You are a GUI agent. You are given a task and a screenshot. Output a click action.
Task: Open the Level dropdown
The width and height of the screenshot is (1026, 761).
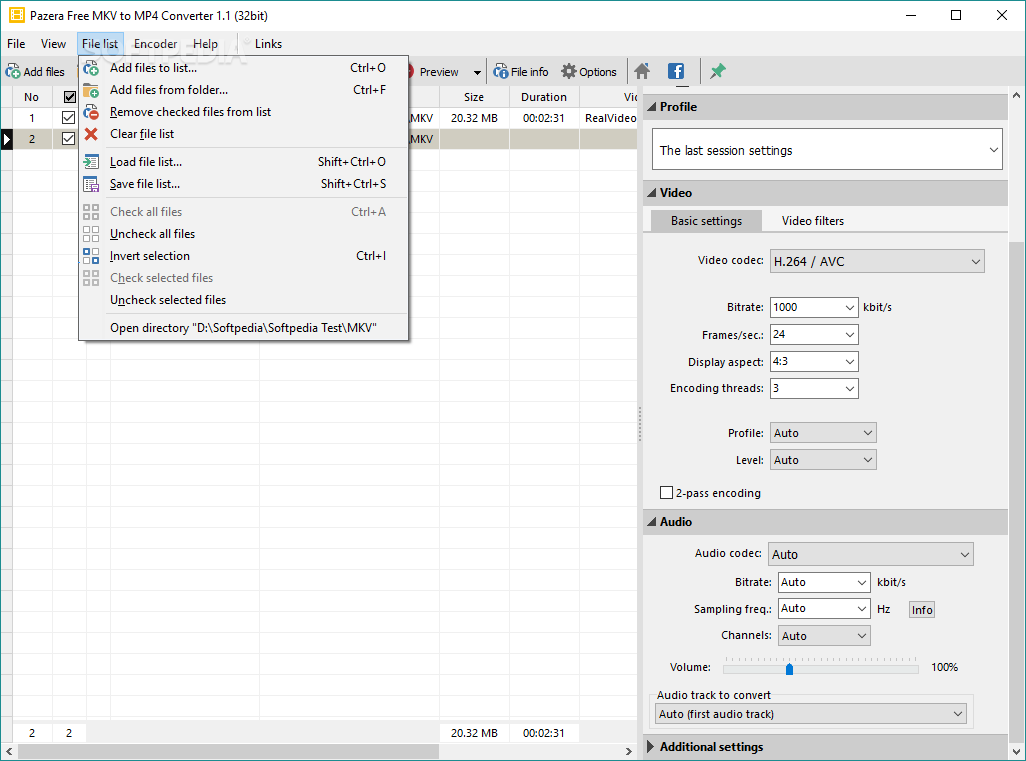coord(823,460)
